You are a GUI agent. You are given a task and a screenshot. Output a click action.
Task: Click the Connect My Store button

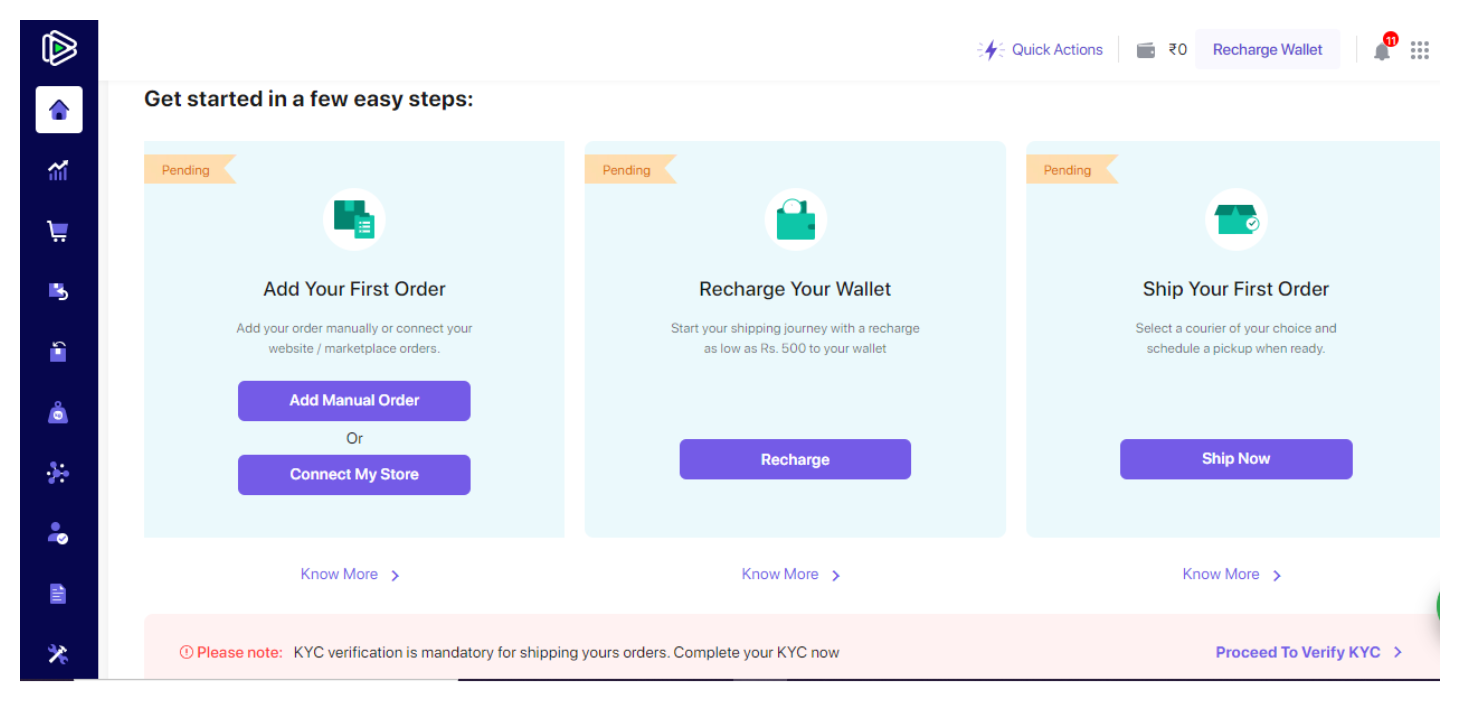tap(354, 475)
